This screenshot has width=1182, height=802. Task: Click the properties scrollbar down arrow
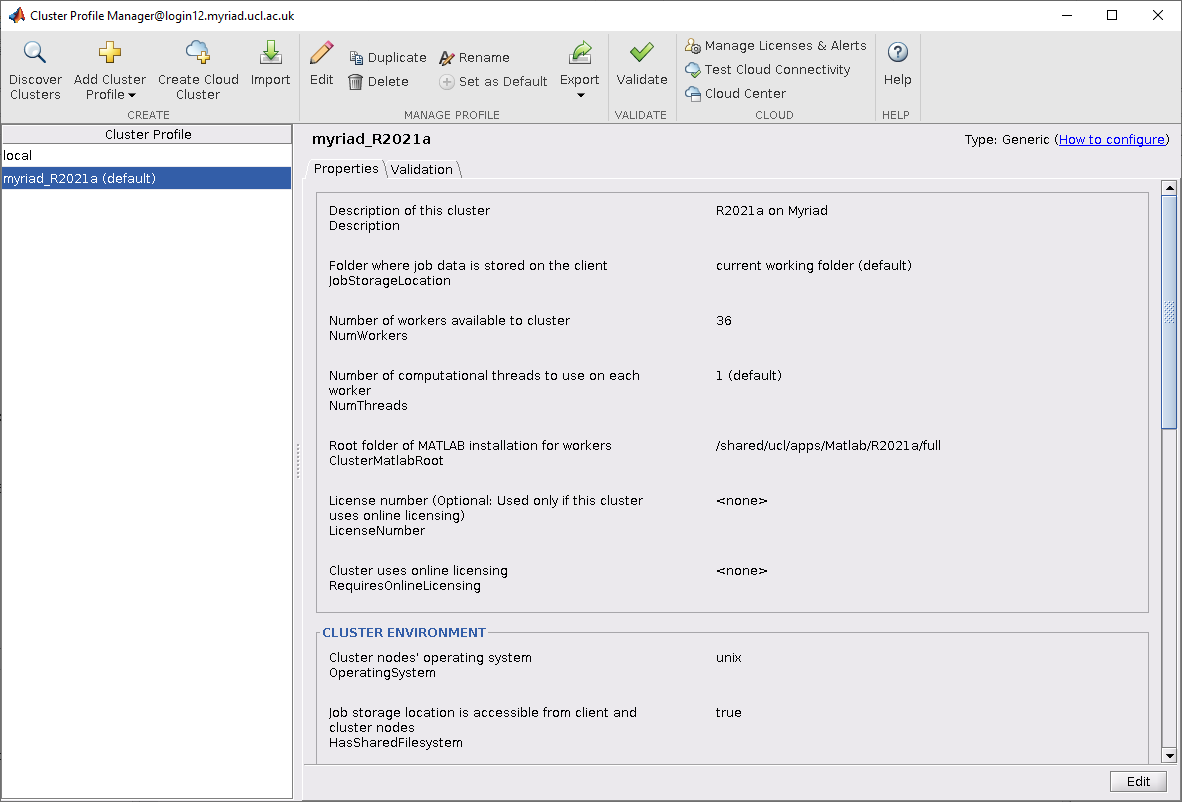point(1169,756)
